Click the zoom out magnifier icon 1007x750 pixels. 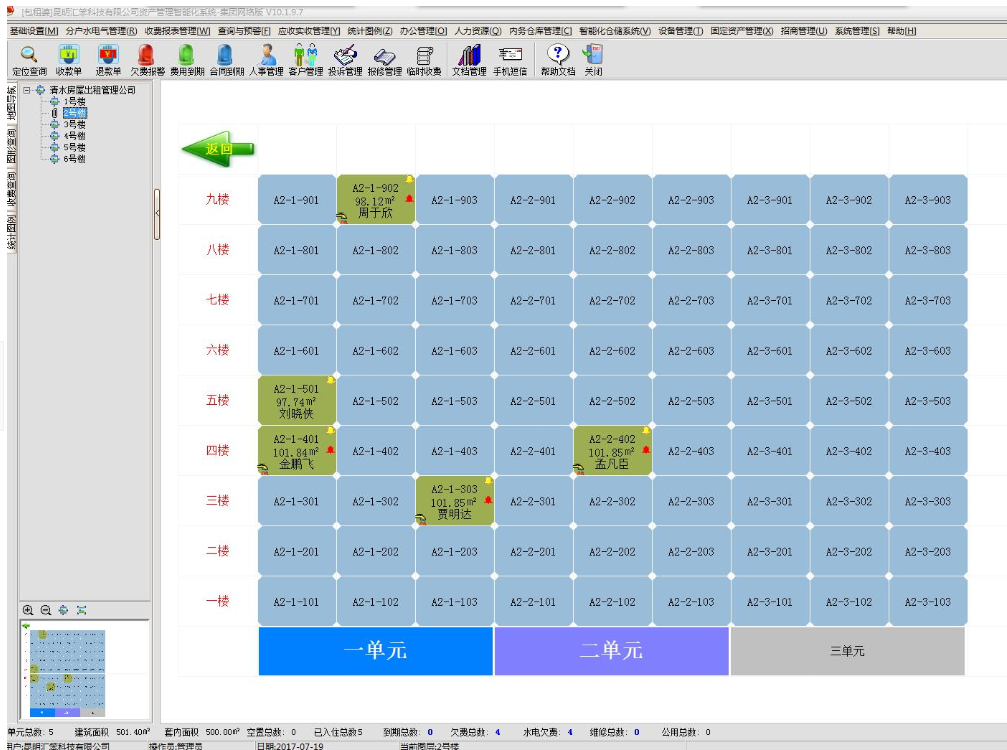45,610
